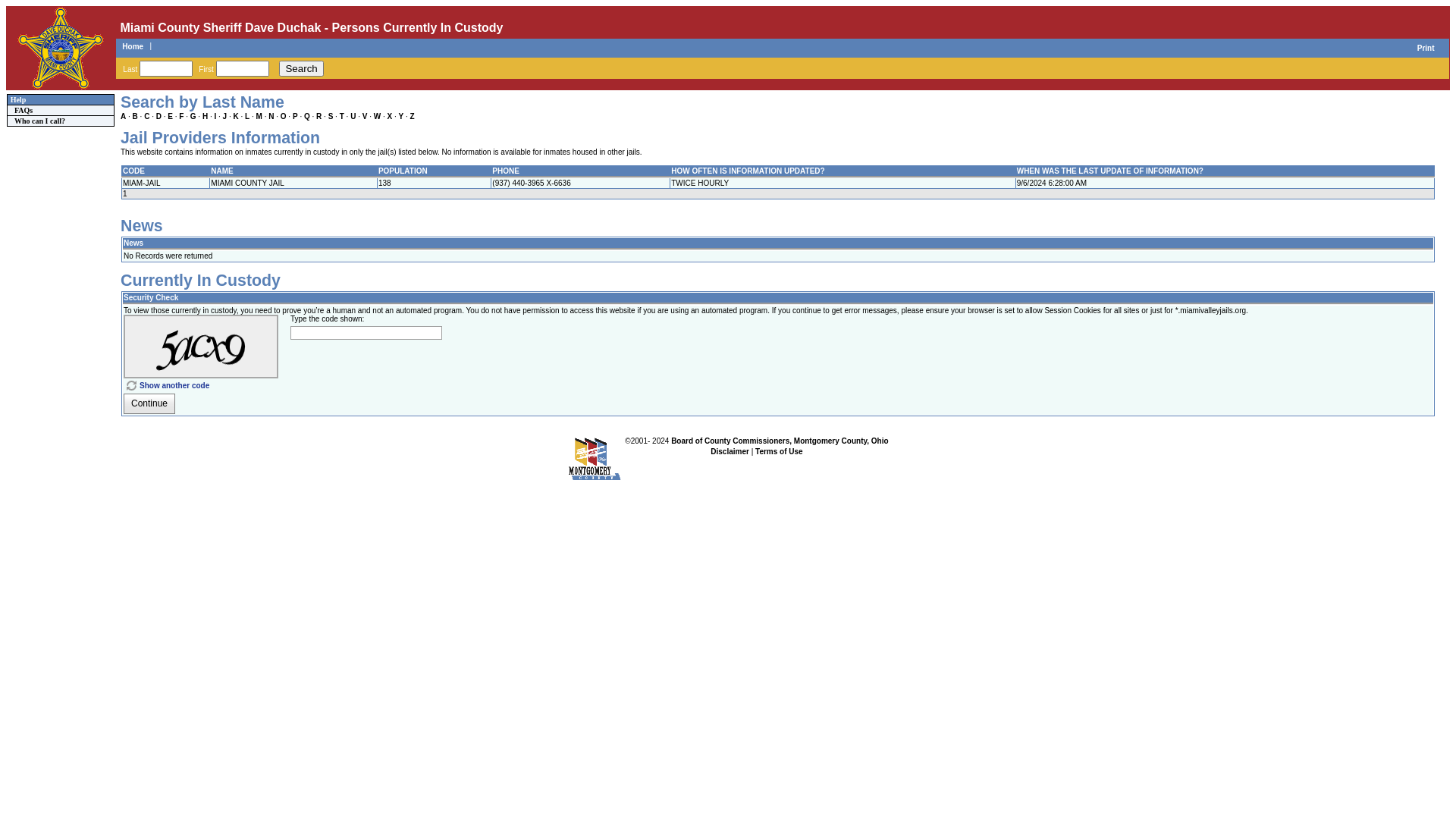The image size is (1456, 819).
Task: Click the Disclaimer link at the bottom
Action: pos(730,451)
